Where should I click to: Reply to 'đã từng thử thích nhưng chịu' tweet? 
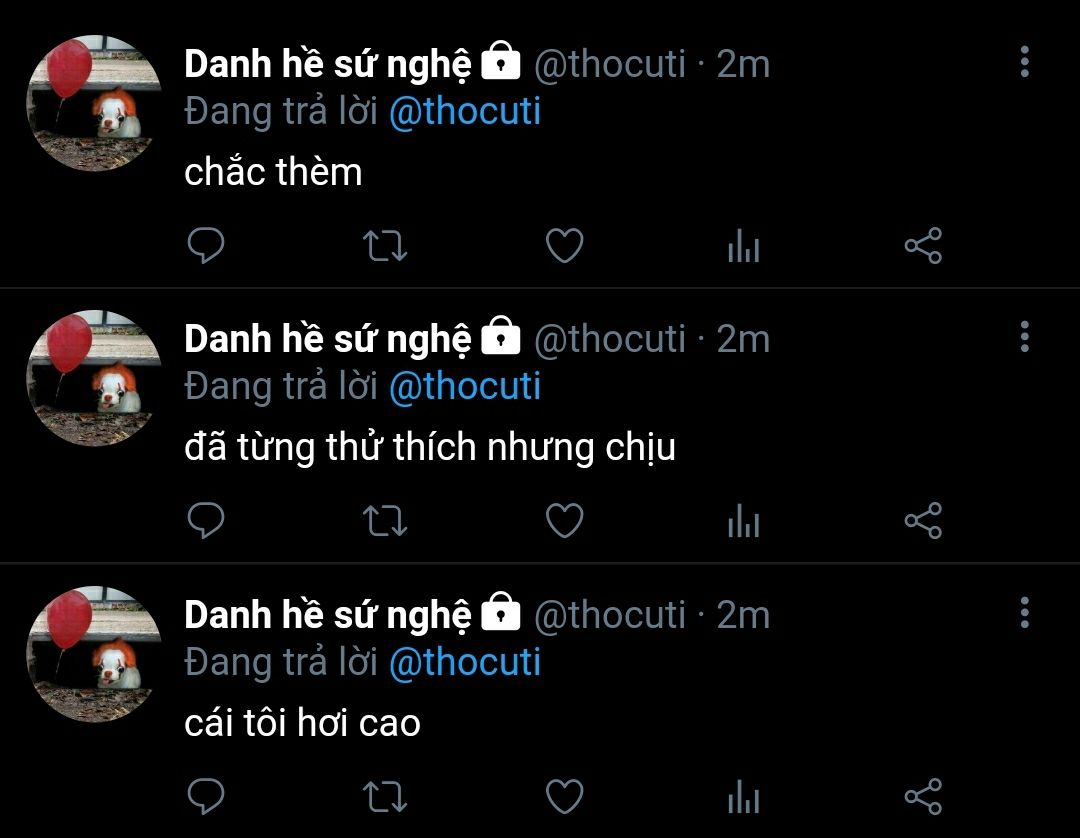click(206, 520)
